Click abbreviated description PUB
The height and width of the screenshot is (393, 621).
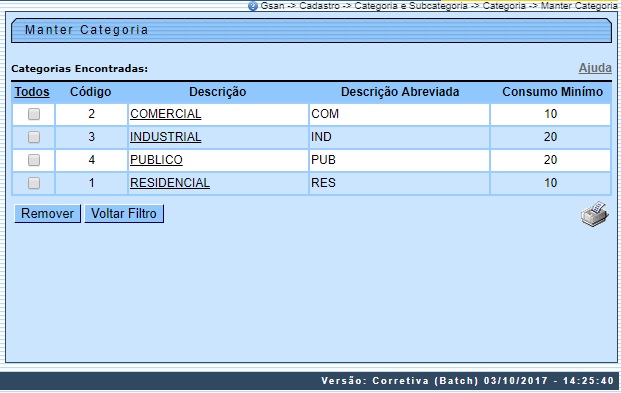point(324,160)
